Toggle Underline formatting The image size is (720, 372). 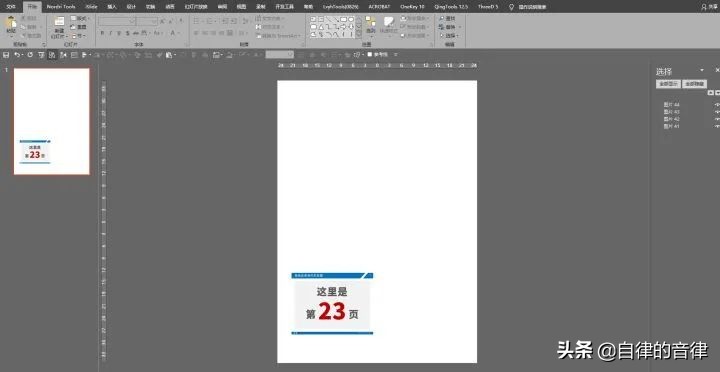[119, 33]
